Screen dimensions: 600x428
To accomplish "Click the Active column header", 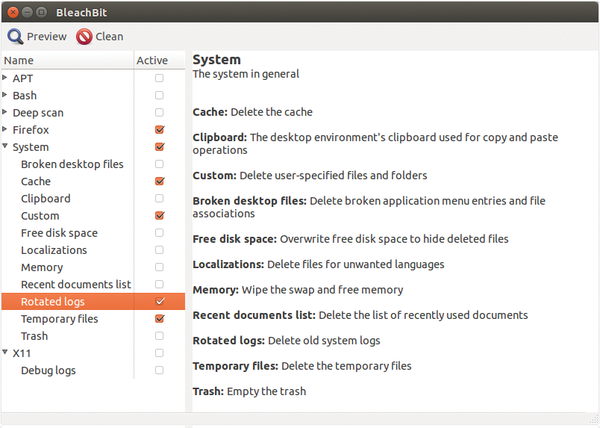I will pyautogui.click(x=159, y=60).
